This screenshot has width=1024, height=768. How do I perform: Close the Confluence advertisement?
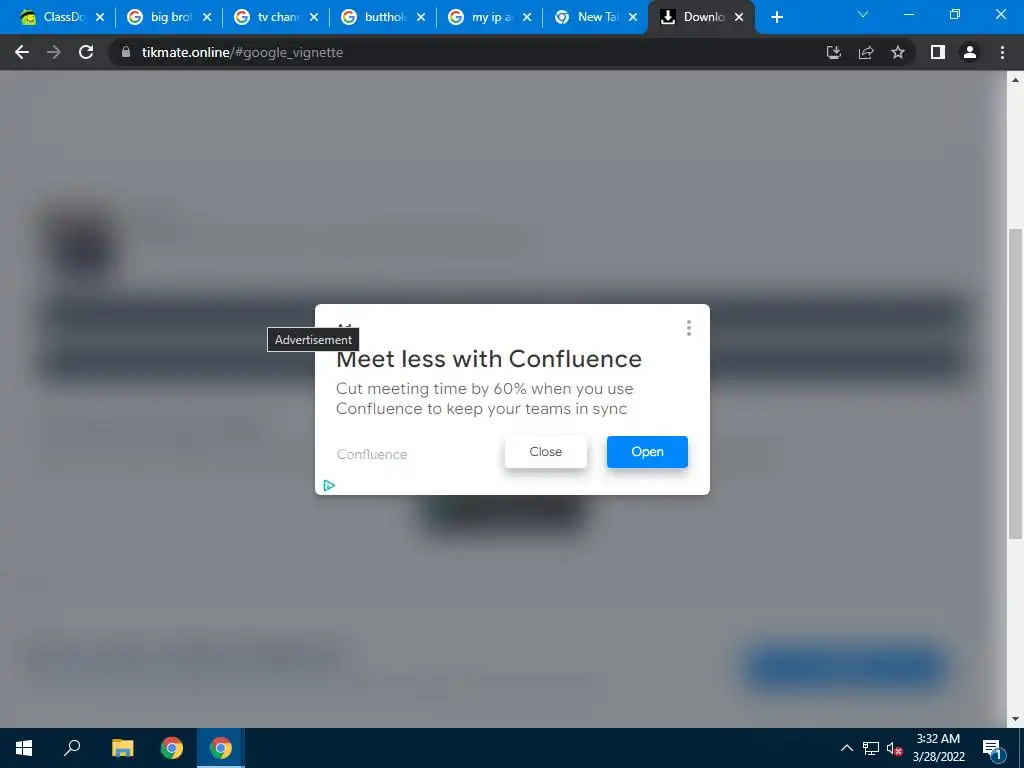pos(545,452)
